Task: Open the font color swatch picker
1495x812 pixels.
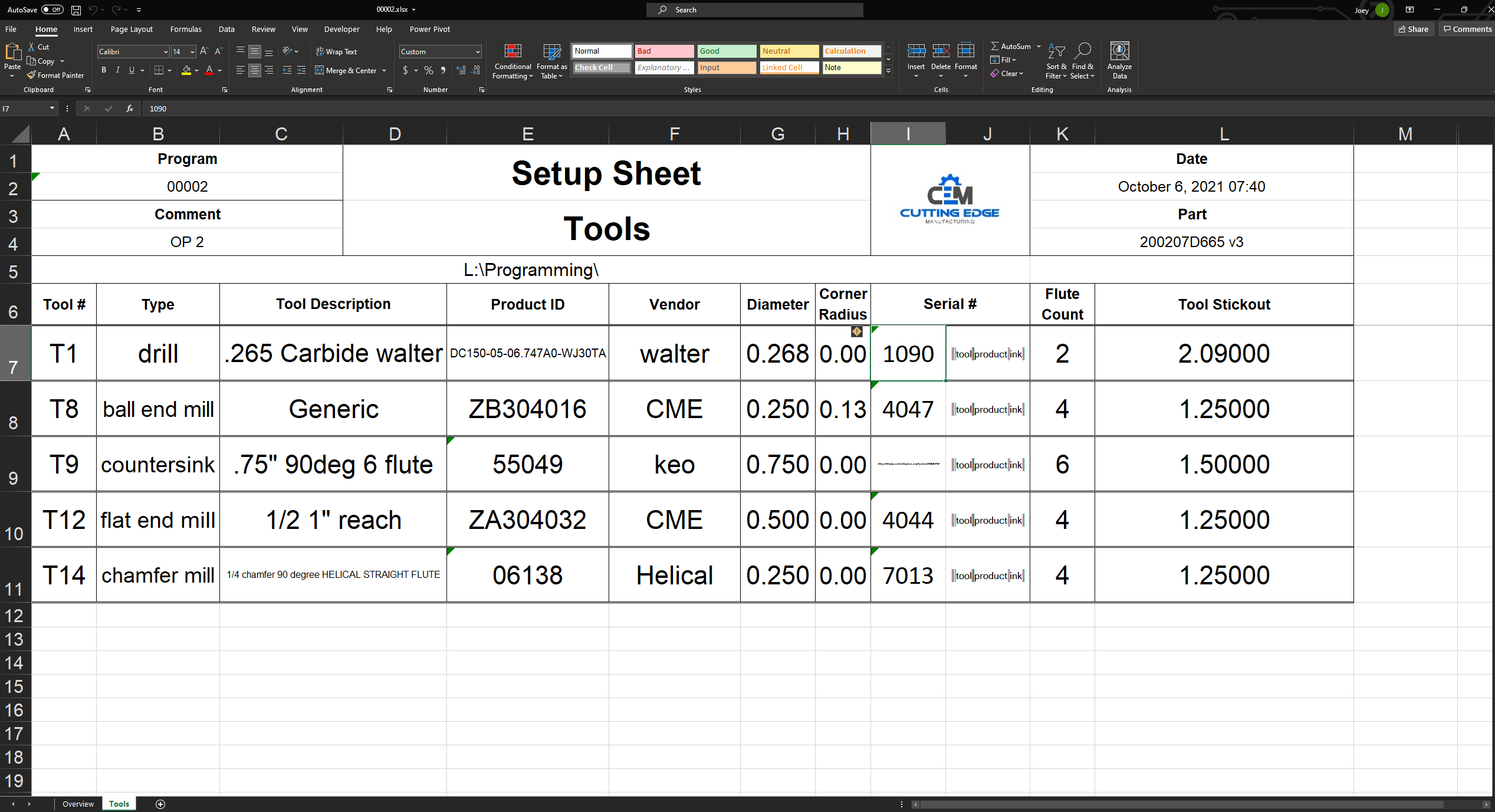Action: pyautogui.click(x=210, y=70)
